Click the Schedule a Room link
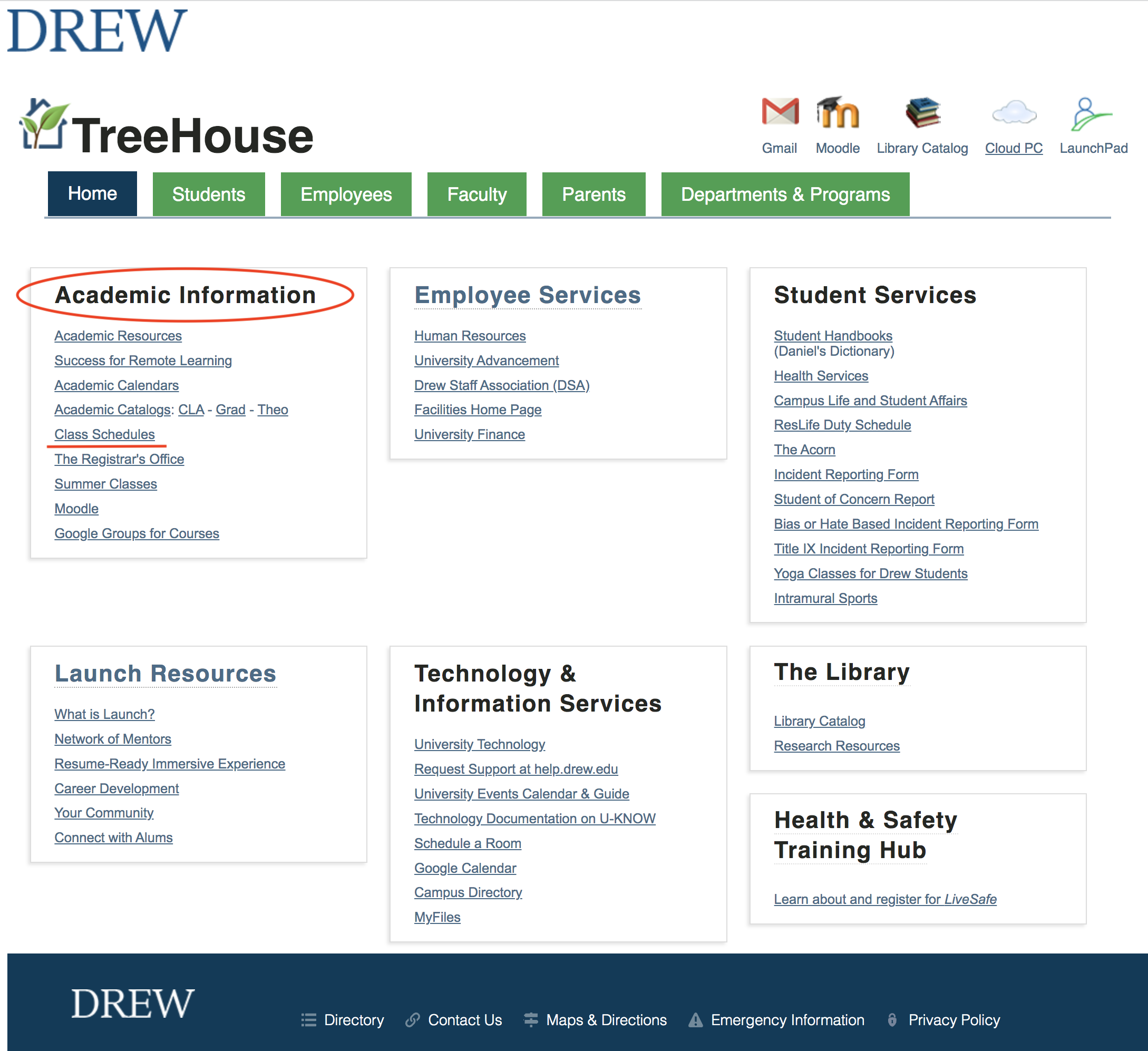The height and width of the screenshot is (1051, 1148). click(x=468, y=843)
